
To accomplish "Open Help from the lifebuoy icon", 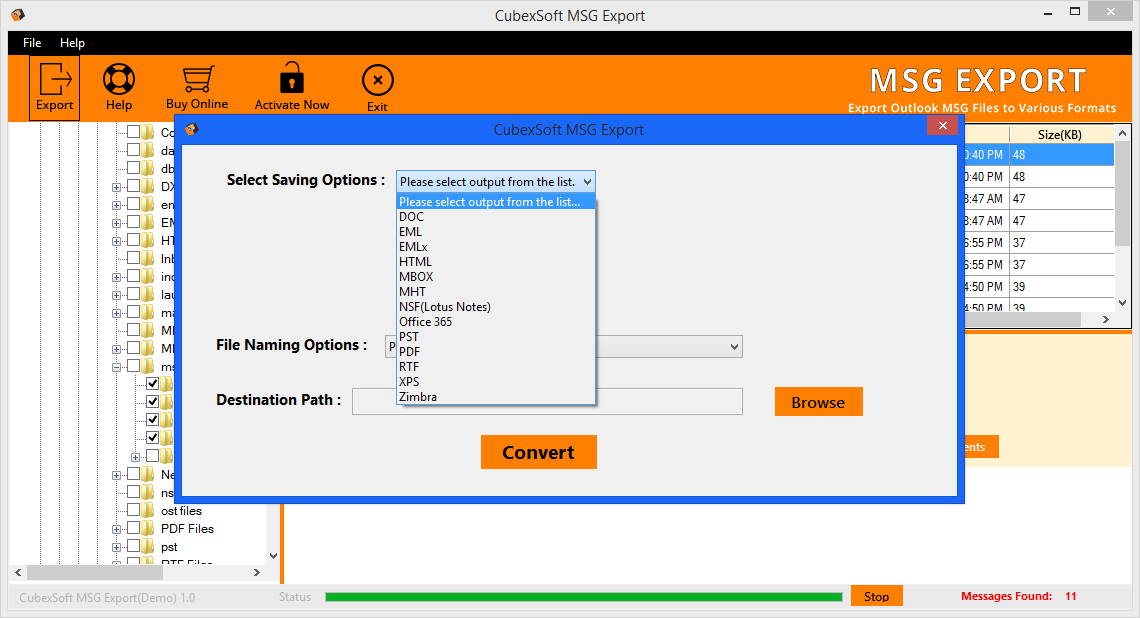I will [x=119, y=80].
